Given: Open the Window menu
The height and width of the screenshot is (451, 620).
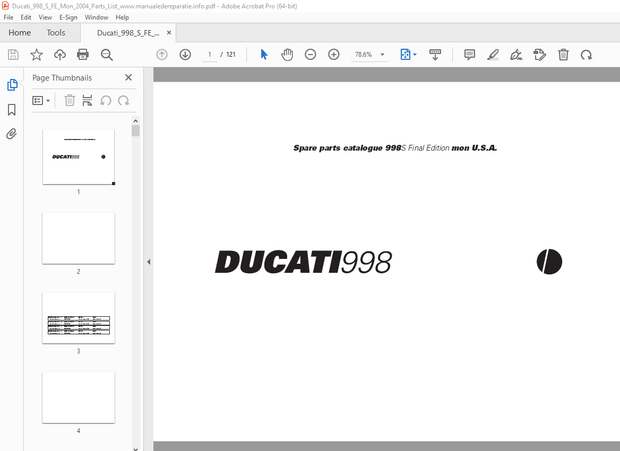Looking at the screenshot, I should (96, 17).
